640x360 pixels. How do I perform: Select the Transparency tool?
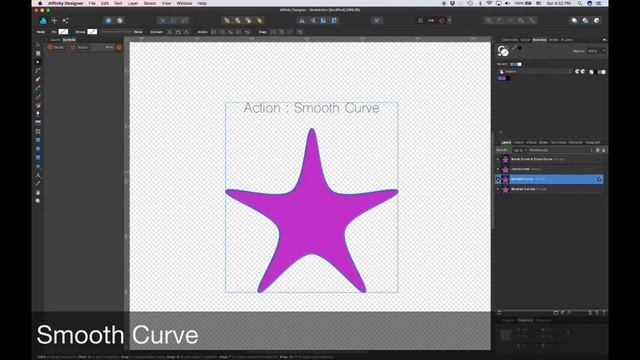tap(38, 114)
